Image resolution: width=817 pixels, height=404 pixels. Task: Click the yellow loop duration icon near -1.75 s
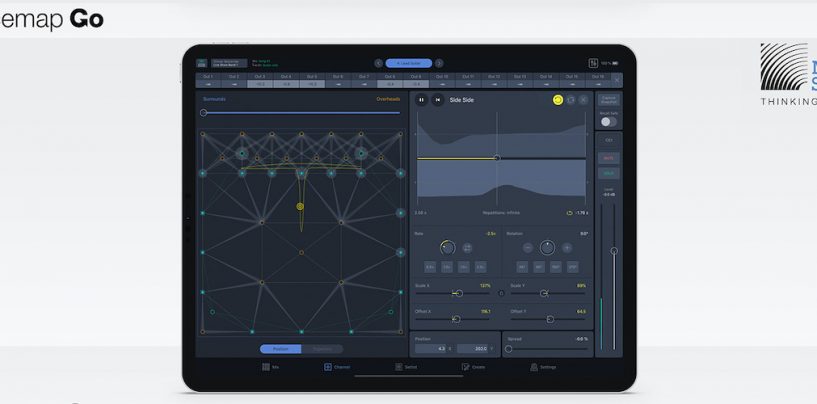click(x=570, y=213)
